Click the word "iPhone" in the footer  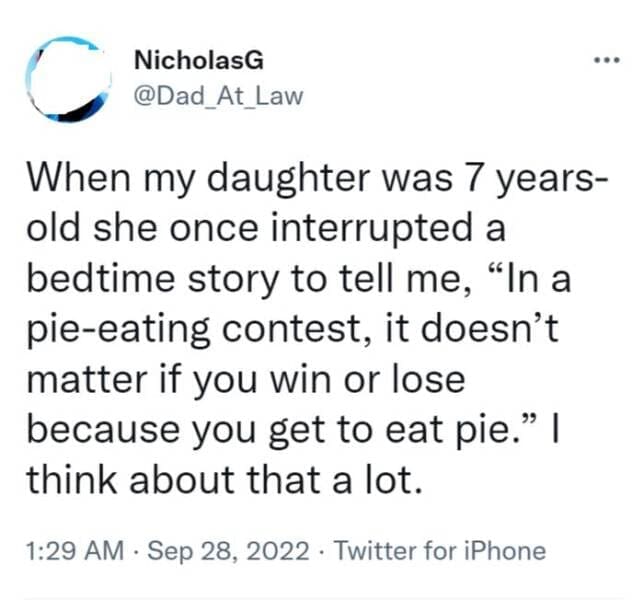coord(509,550)
